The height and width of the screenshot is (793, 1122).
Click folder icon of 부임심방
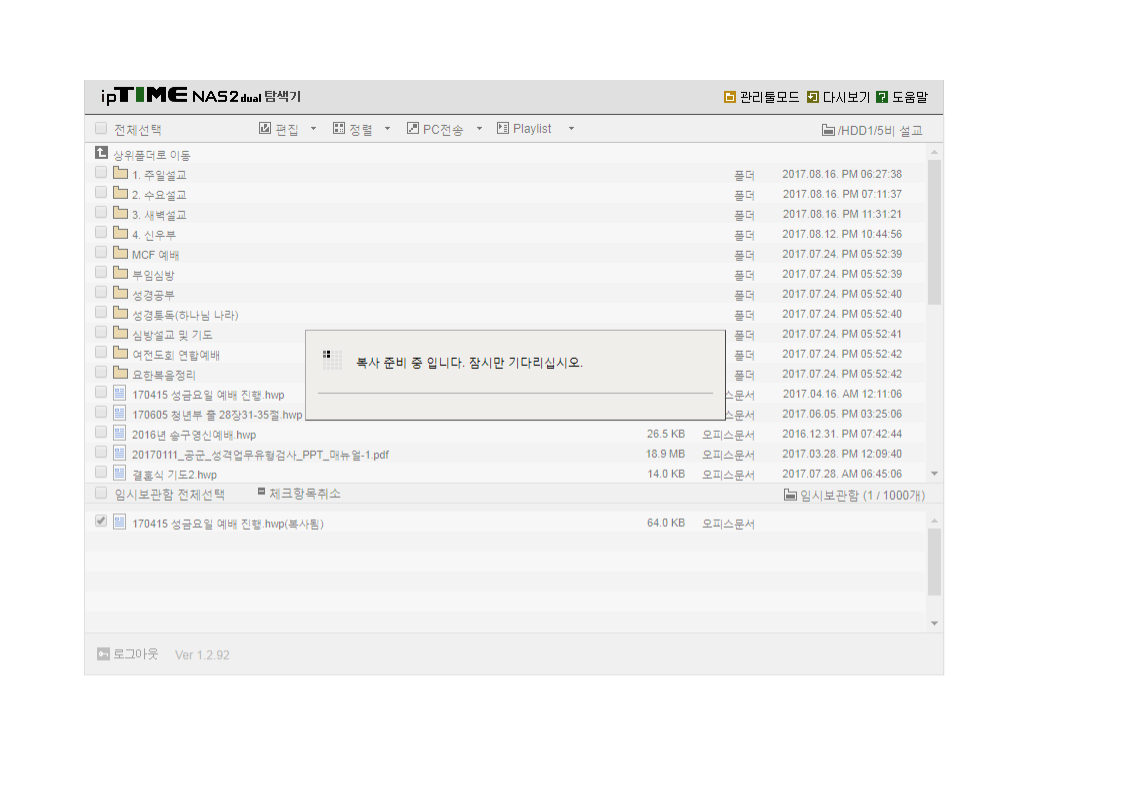pos(120,273)
